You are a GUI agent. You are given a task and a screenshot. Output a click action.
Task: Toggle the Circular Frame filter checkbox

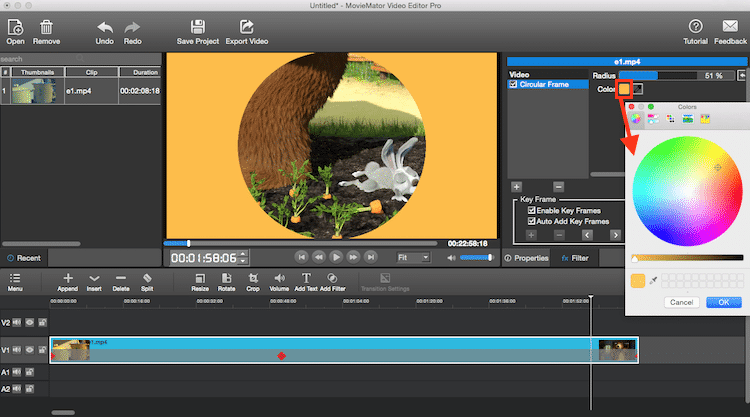(514, 84)
